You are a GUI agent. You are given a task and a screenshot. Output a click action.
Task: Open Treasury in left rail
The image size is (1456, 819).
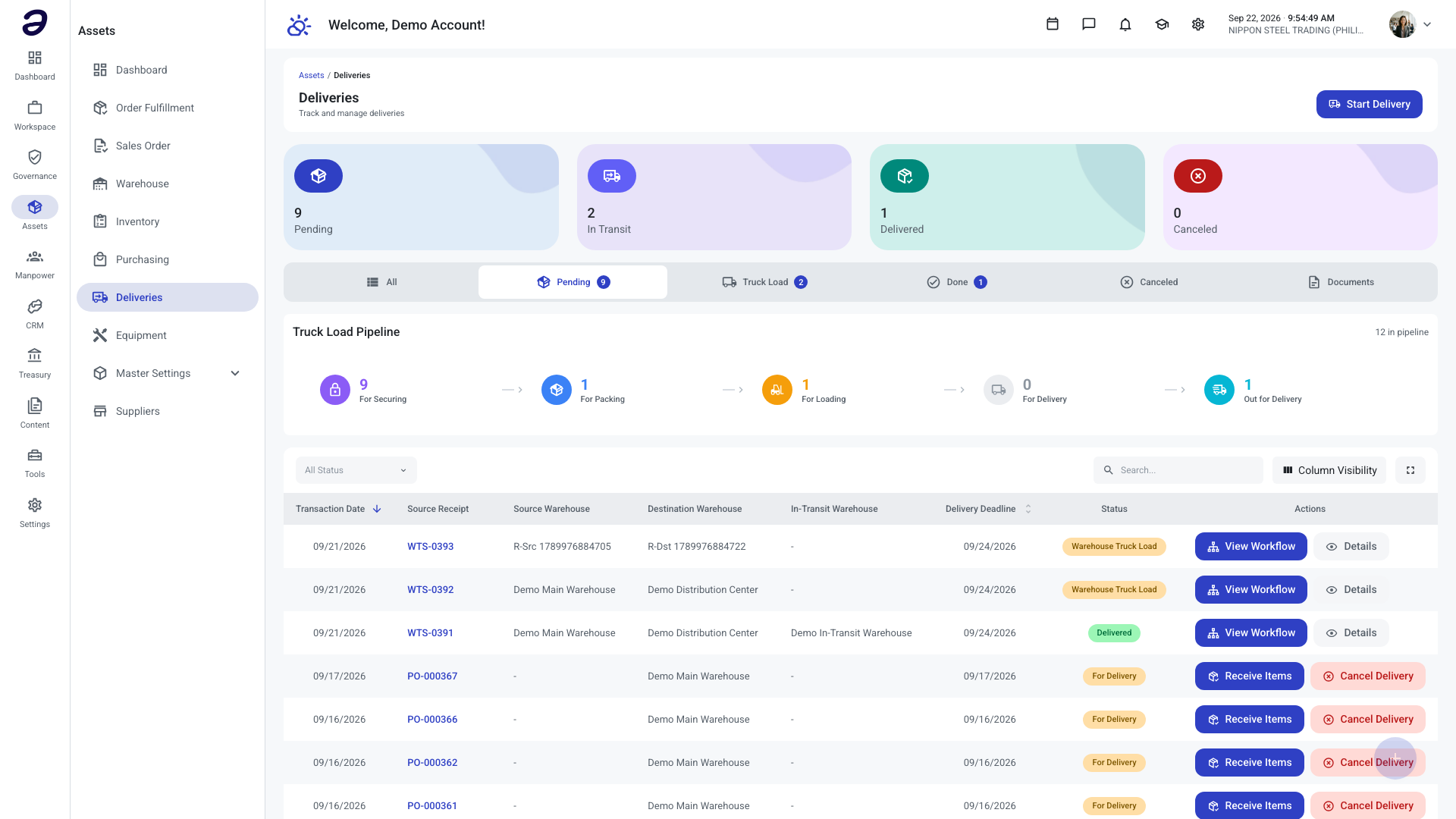tap(35, 363)
